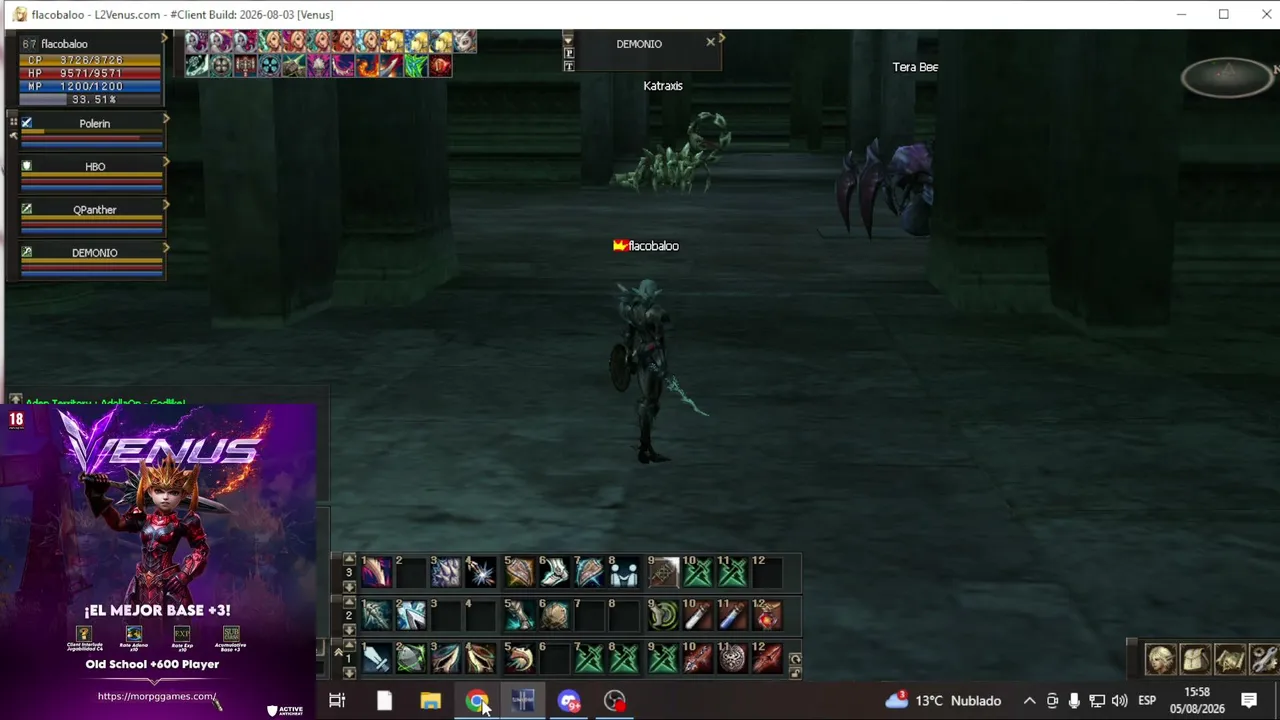Activate the icy arrow skill in bar 2 slot 2

[x=412, y=615]
